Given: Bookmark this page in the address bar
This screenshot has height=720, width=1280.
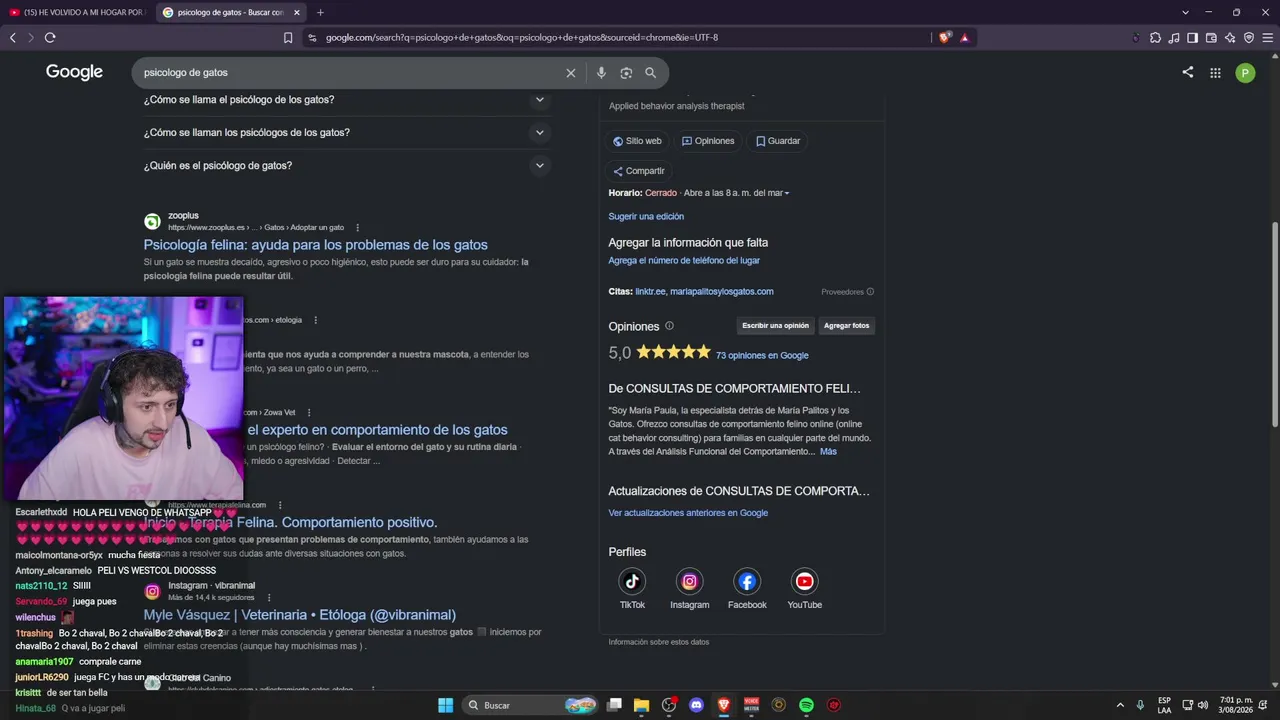Looking at the screenshot, I should [288, 38].
